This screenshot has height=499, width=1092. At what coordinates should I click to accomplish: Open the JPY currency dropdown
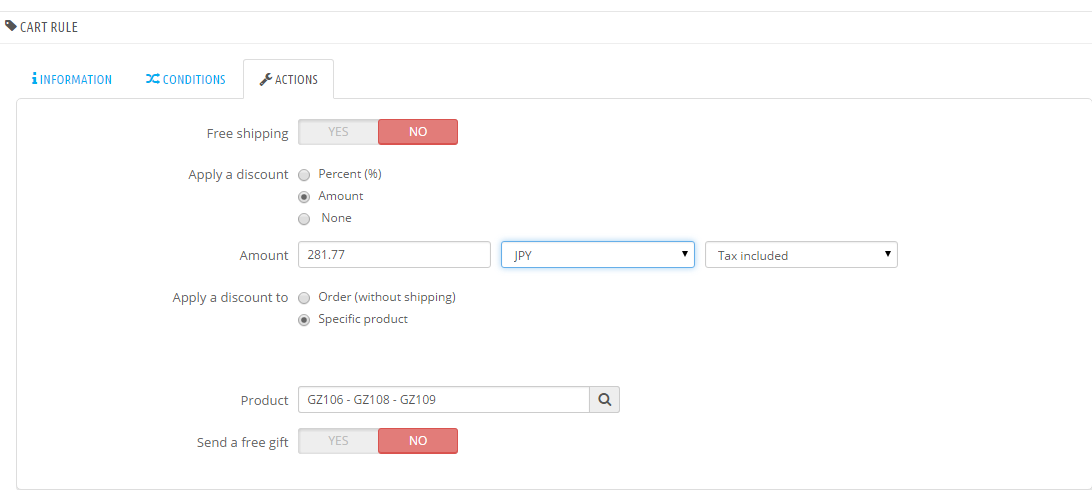597,255
